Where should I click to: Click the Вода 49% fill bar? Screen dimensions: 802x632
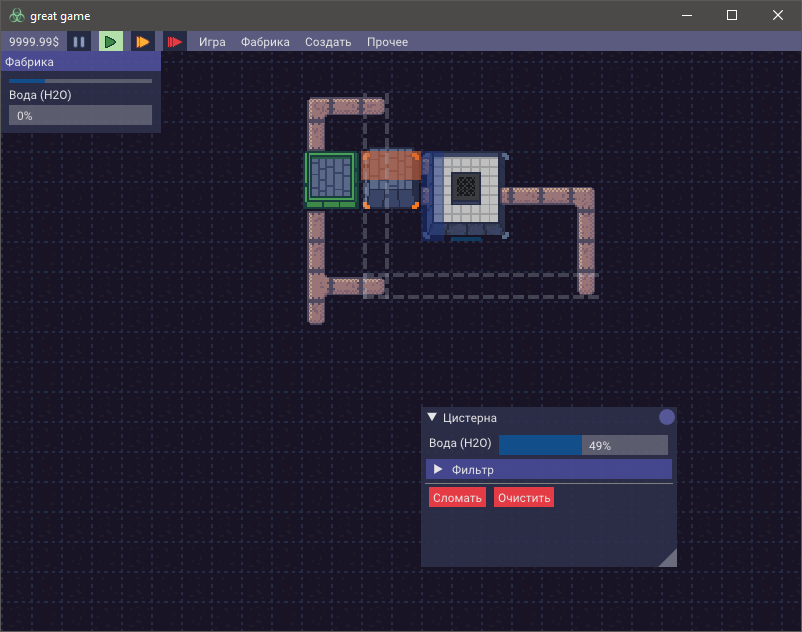pos(583,445)
